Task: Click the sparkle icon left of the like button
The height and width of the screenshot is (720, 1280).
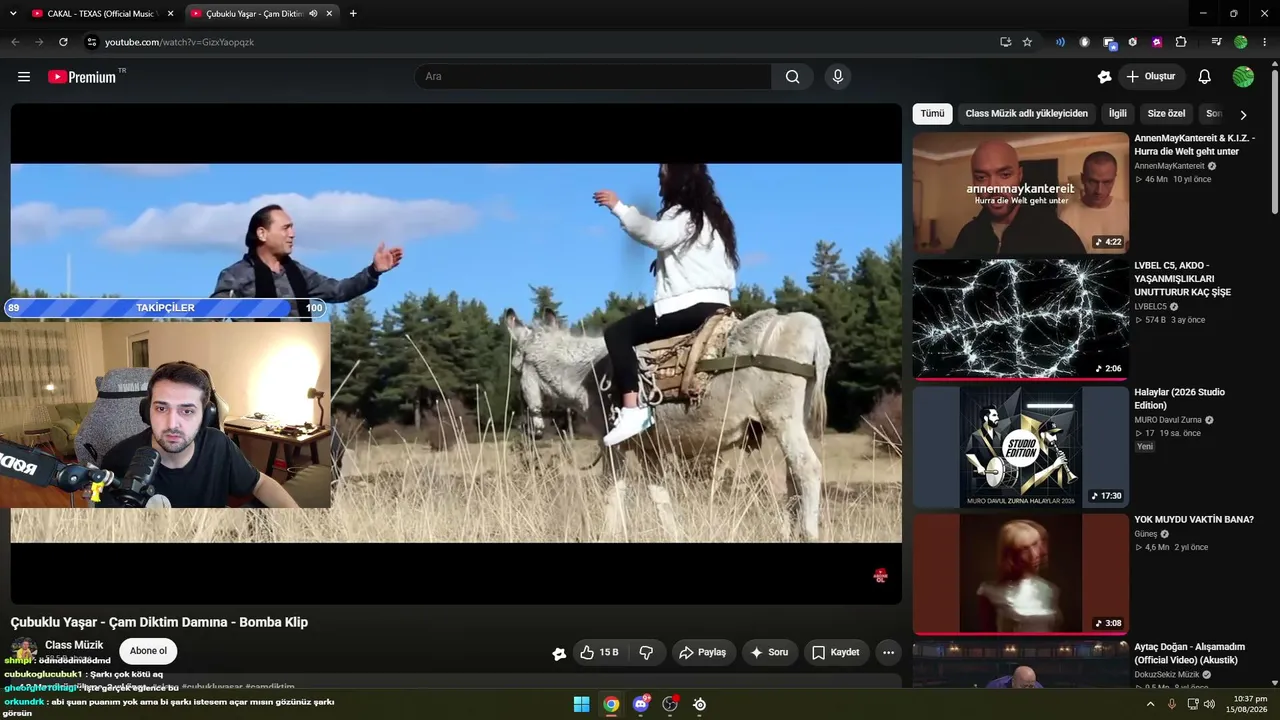Action: pyautogui.click(x=559, y=653)
